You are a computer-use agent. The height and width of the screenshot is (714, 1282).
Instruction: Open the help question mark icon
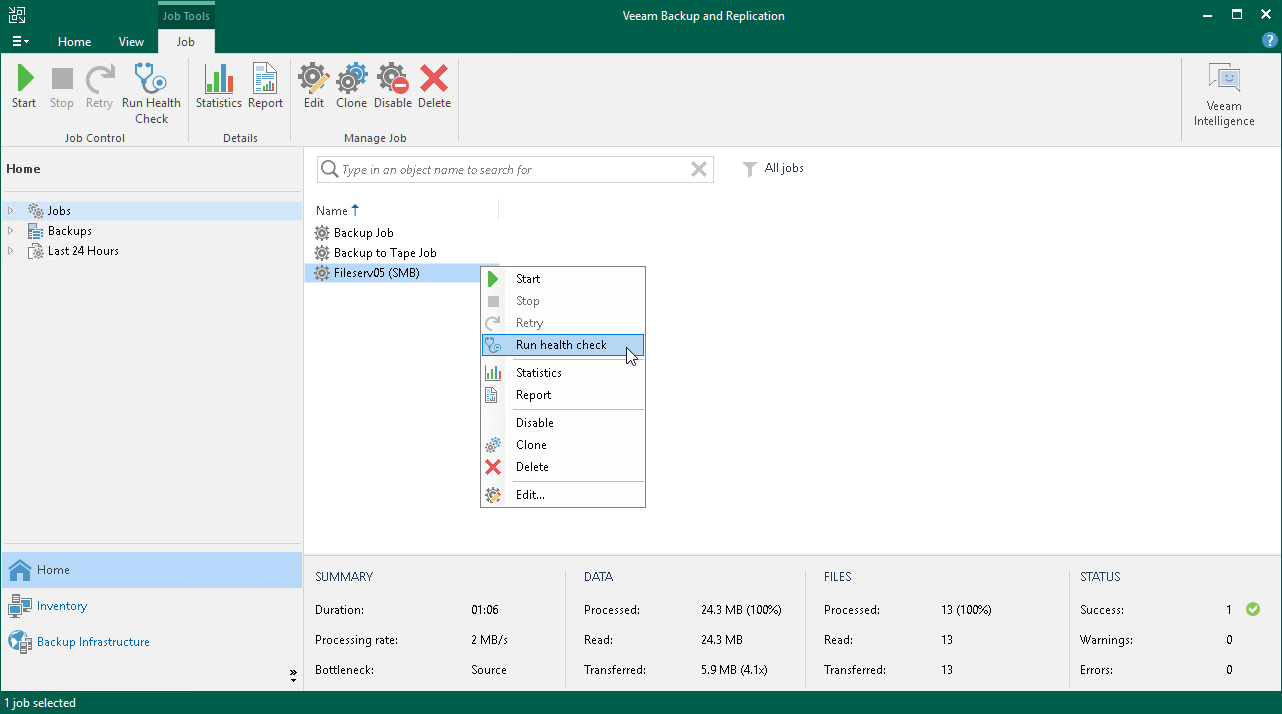[x=1270, y=40]
